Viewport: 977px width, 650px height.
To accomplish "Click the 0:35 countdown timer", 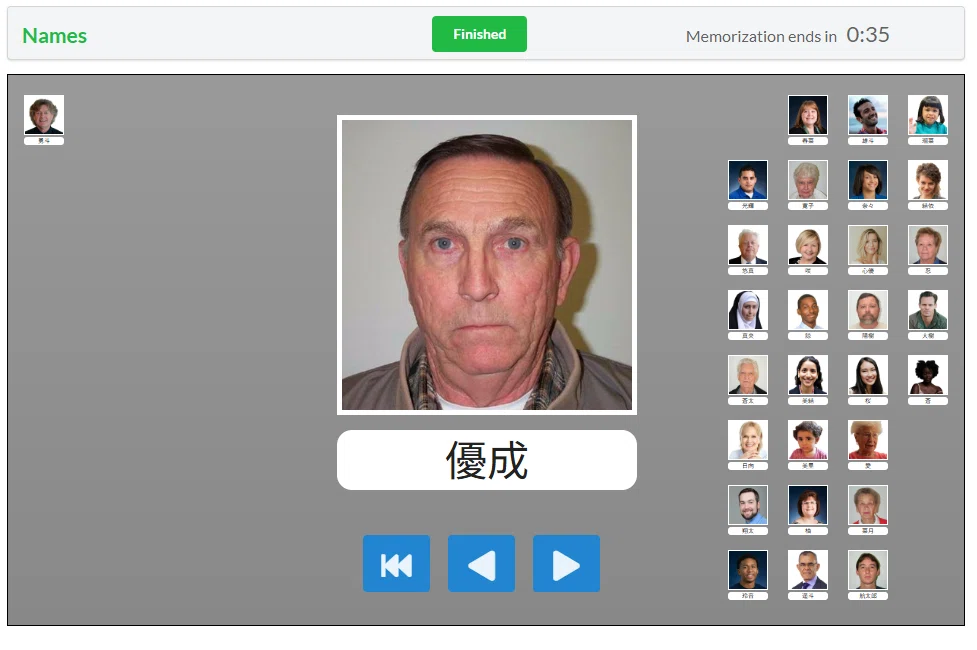I will tap(867, 35).
